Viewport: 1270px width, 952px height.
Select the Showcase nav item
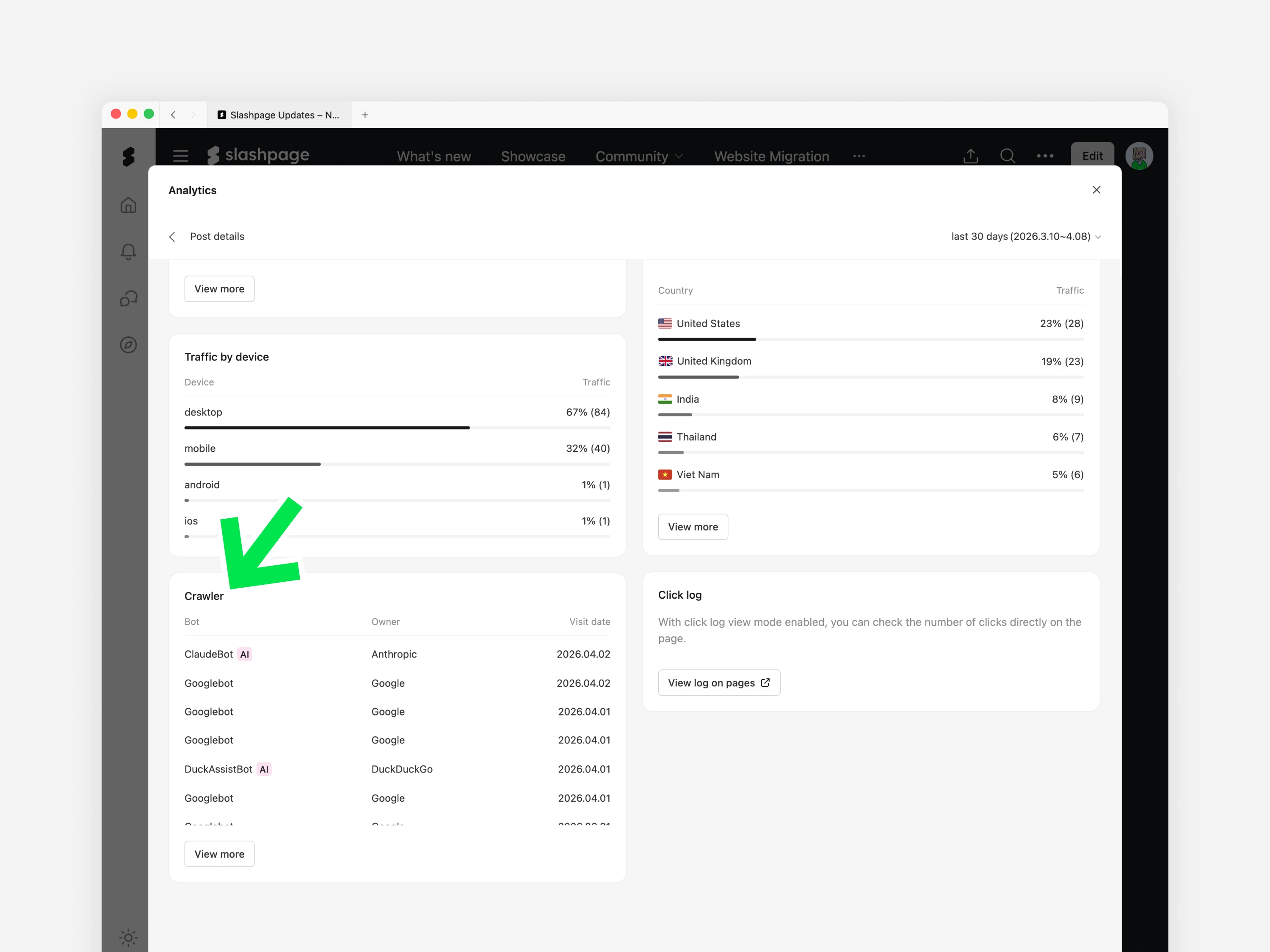(x=533, y=156)
